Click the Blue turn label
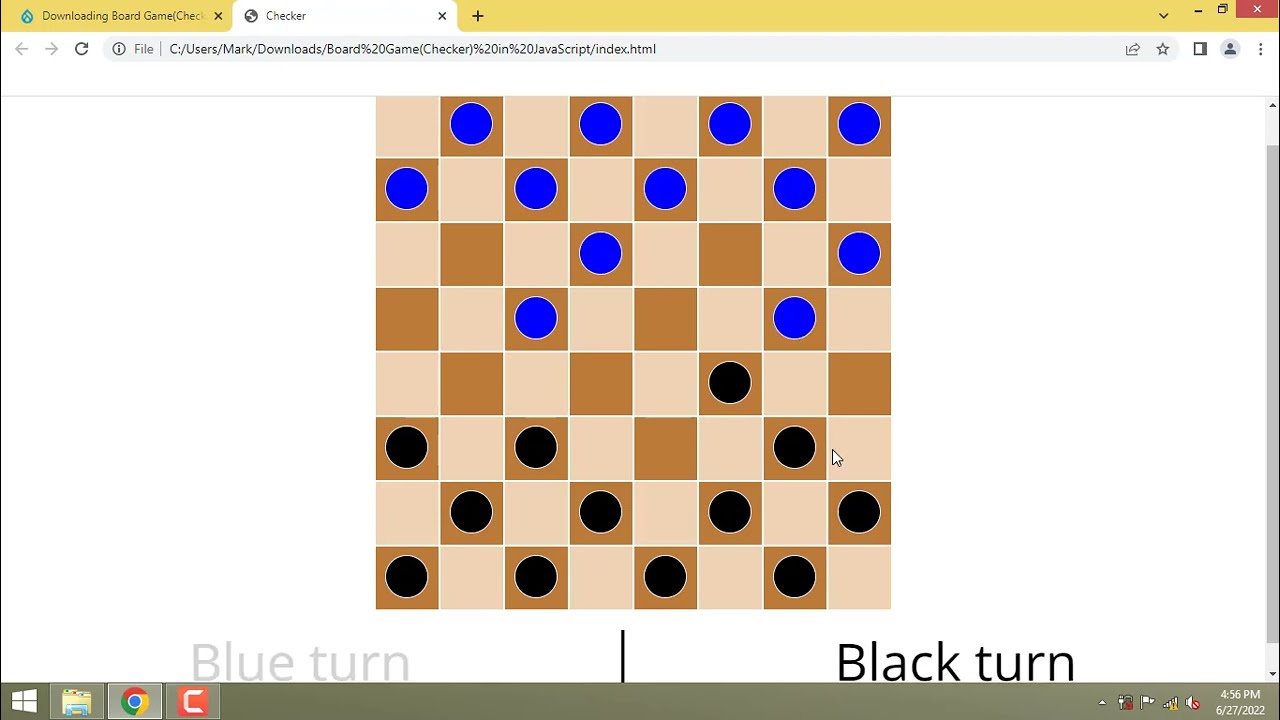Screen dimensions: 1280x720 point(300,662)
